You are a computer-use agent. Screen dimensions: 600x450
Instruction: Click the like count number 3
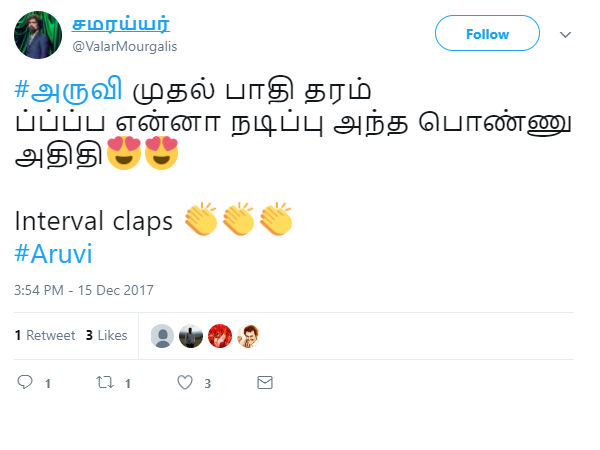click(207, 383)
